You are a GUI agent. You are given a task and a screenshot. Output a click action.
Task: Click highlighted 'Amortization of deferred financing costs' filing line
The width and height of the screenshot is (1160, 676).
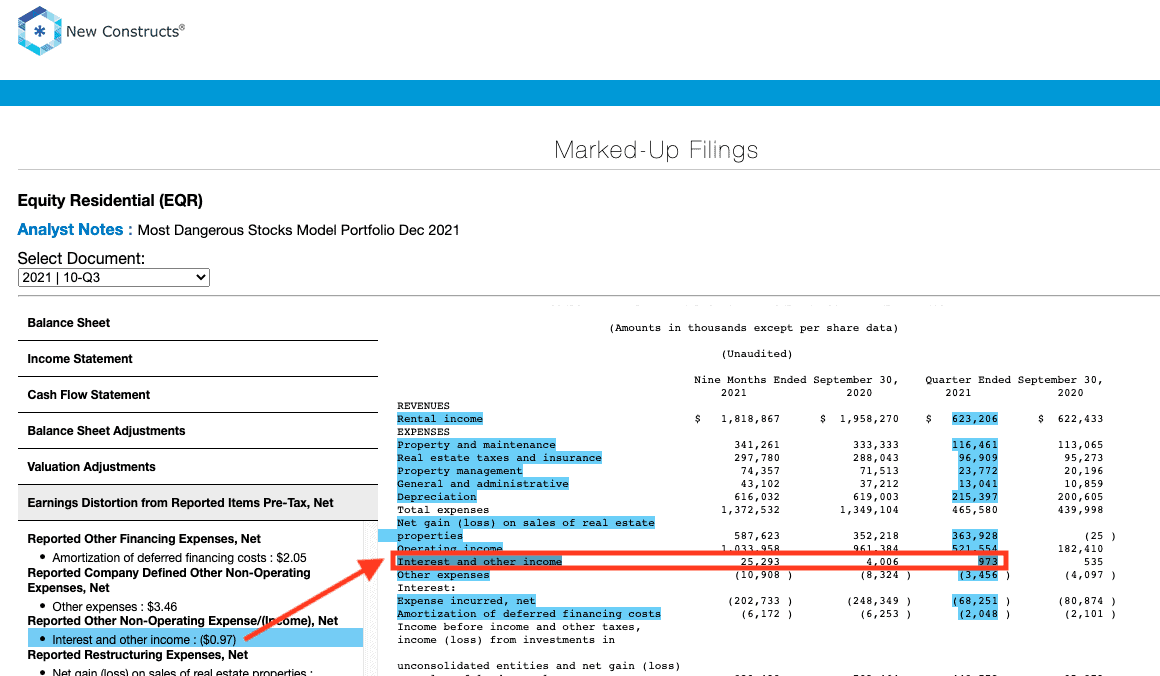(x=529, y=614)
